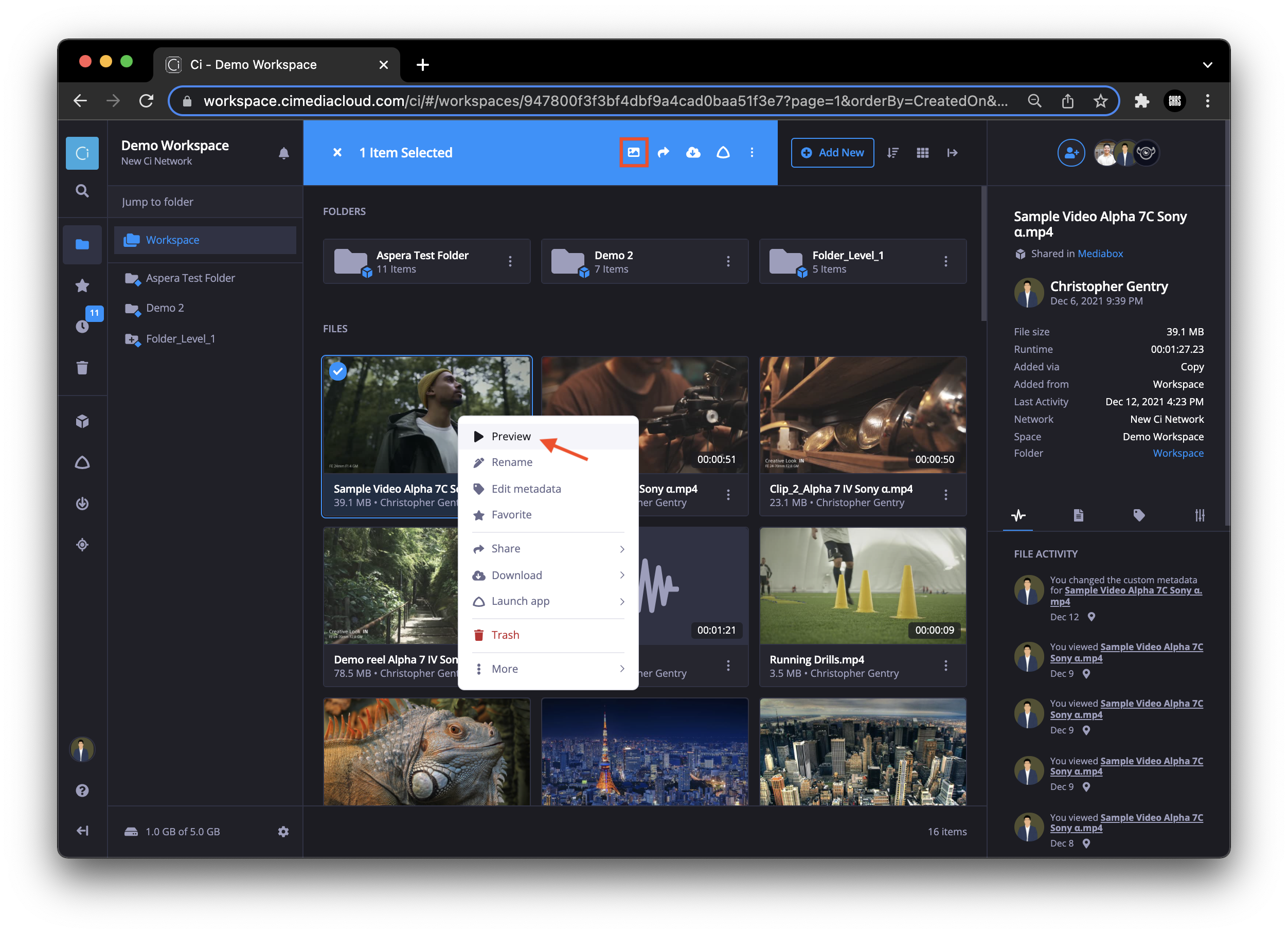Open the Running Drills.mp4 thumbnail
The width and height of the screenshot is (1288, 934).
tap(863, 585)
